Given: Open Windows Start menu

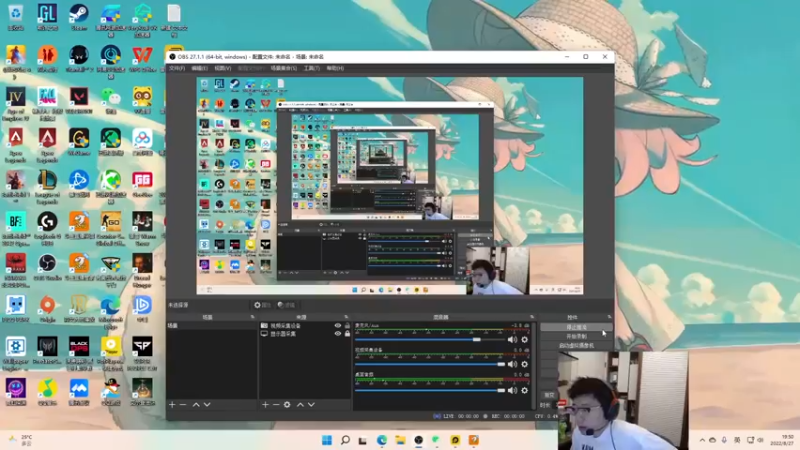Looking at the screenshot, I should click(327, 440).
